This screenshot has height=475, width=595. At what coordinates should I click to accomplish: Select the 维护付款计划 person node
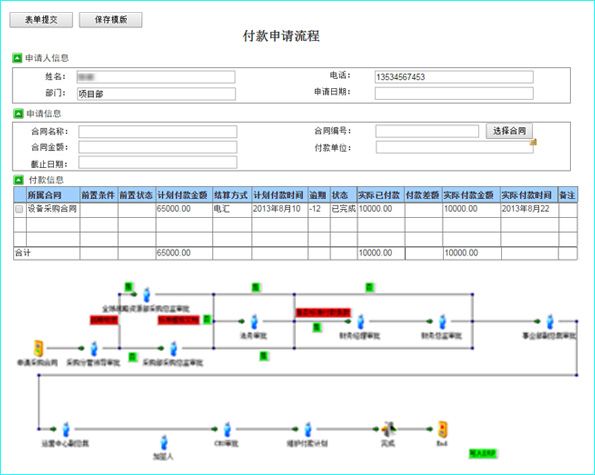[308, 429]
